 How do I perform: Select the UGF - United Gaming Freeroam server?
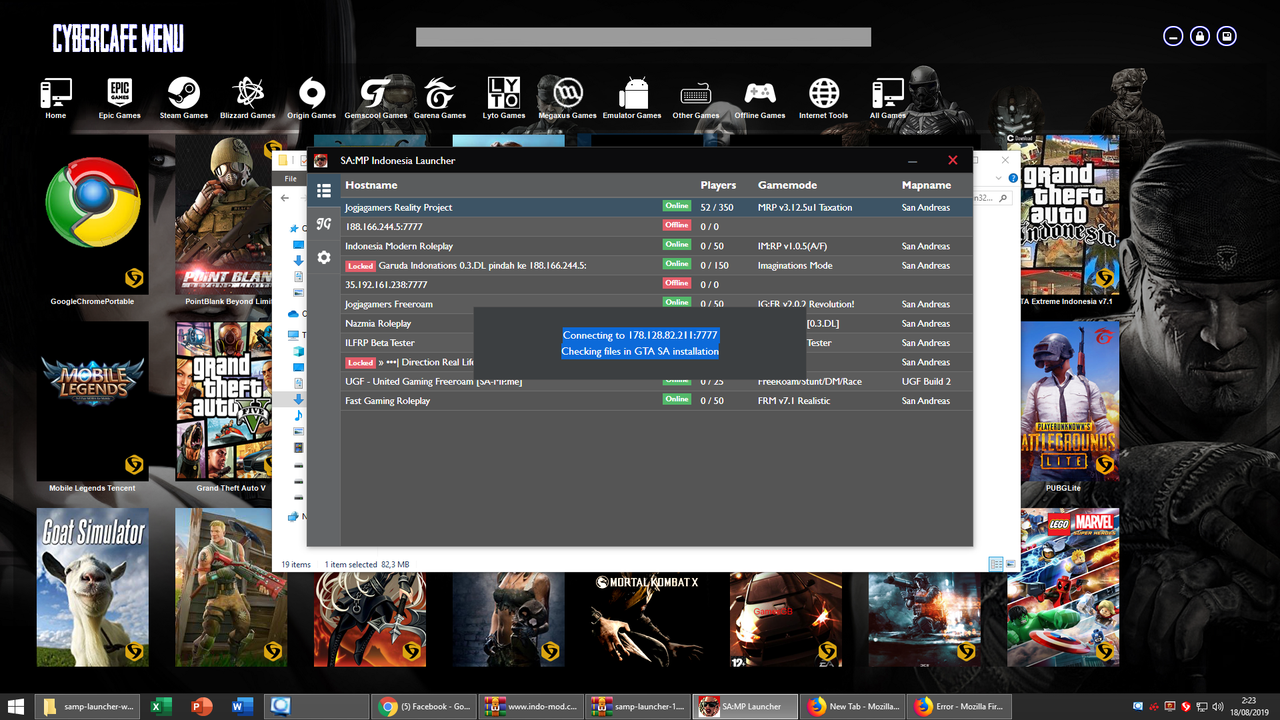point(657,384)
